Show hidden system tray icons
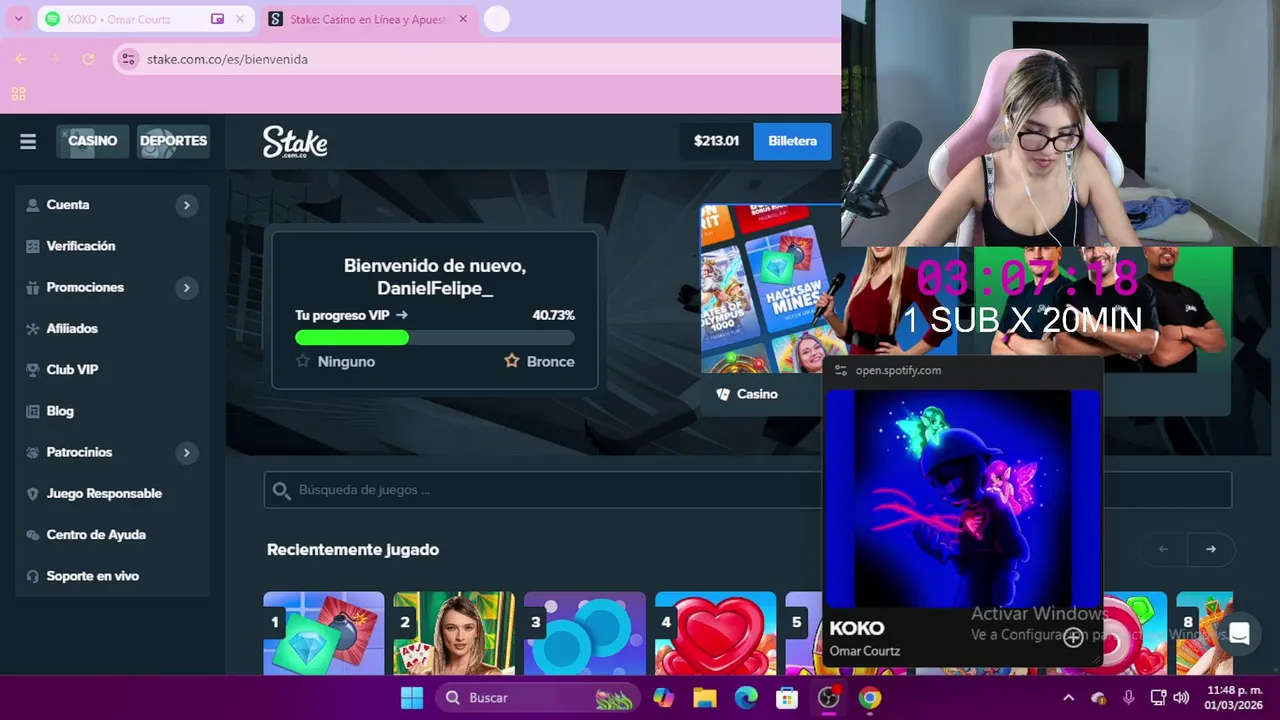The width and height of the screenshot is (1280, 720). pyautogui.click(x=1068, y=698)
